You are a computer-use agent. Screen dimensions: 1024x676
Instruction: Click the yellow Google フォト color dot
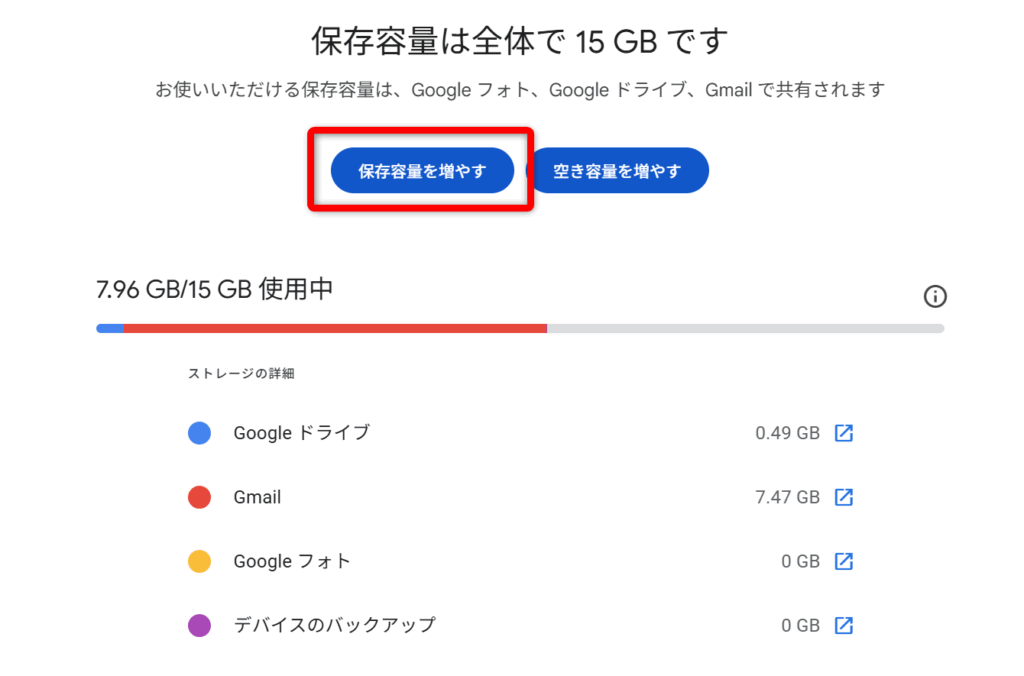[x=200, y=561]
